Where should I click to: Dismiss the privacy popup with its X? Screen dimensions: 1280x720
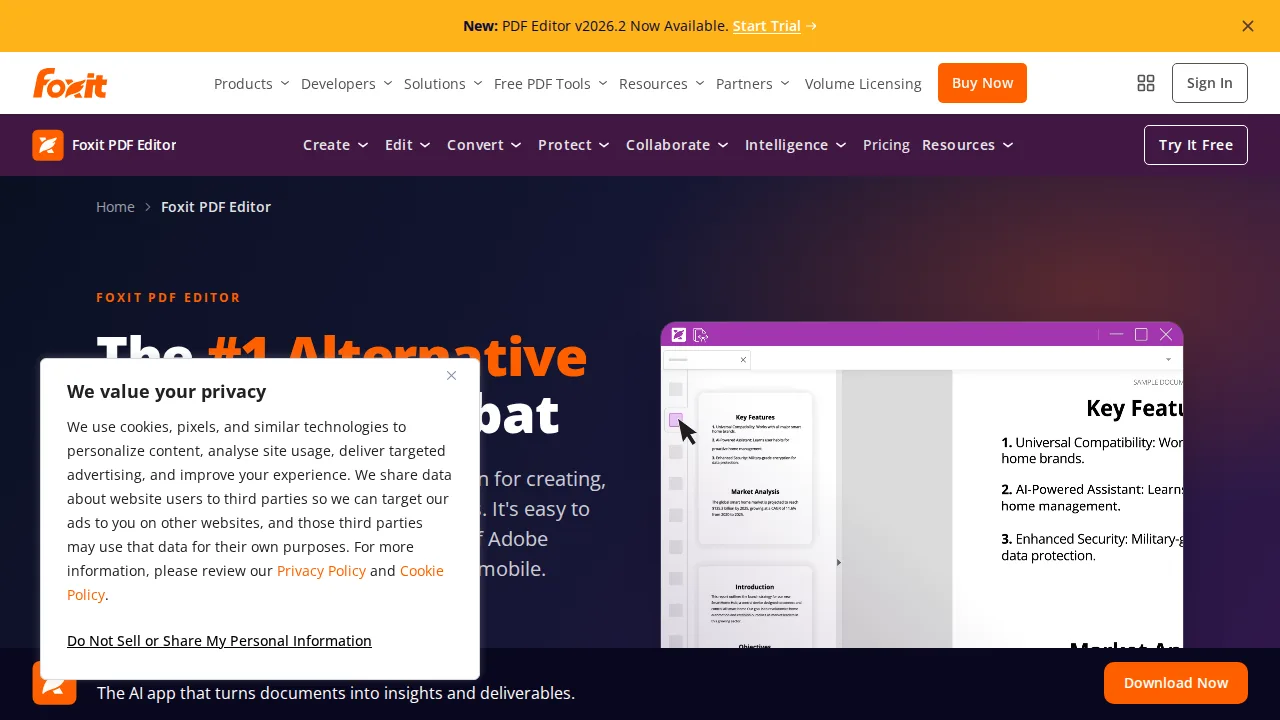451,376
